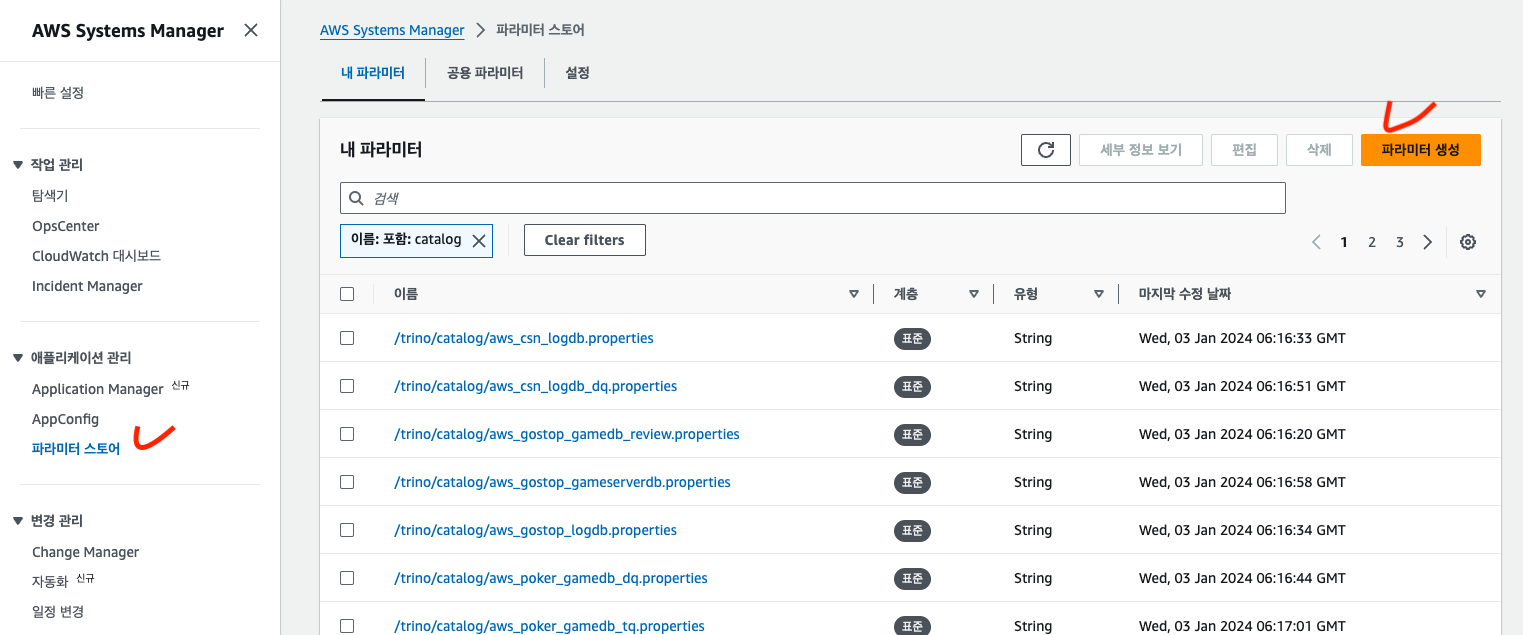1523x635 pixels.
Task: Click String type in aws_gostop_logdb.properties row
Action: [x=1033, y=530]
